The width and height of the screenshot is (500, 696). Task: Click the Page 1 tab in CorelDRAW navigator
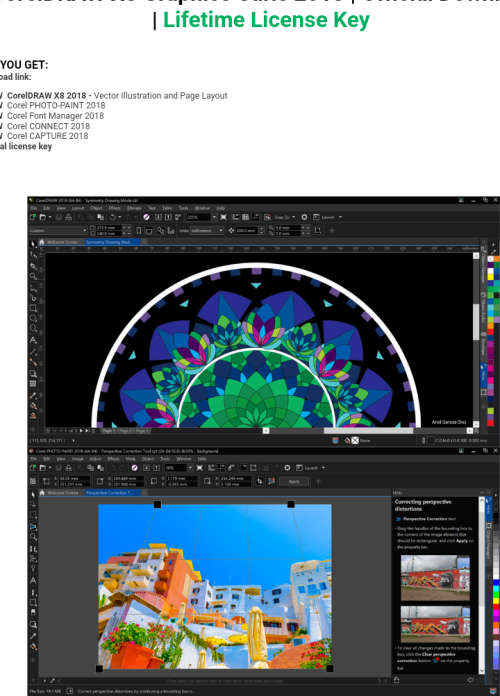click(108, 431)
